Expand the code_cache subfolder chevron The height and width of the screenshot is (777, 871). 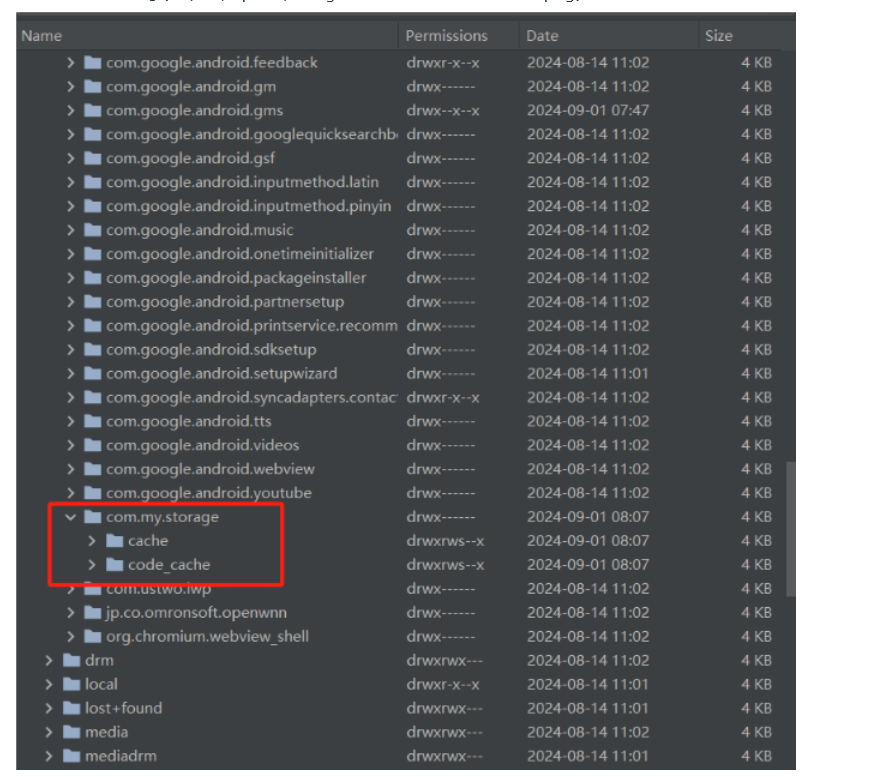tap(92, 565)
